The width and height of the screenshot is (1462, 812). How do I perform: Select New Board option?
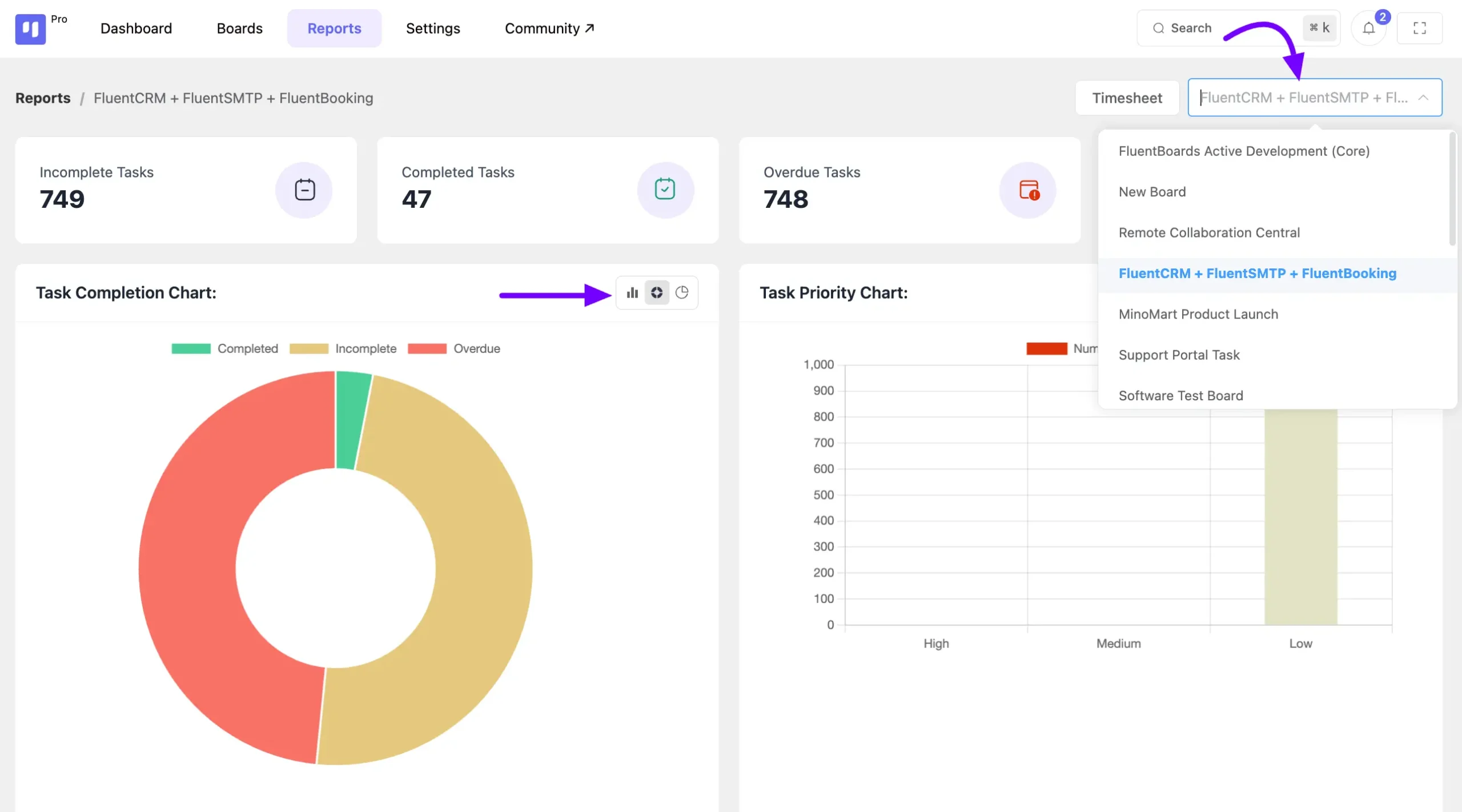click(x=1277, y=192)
